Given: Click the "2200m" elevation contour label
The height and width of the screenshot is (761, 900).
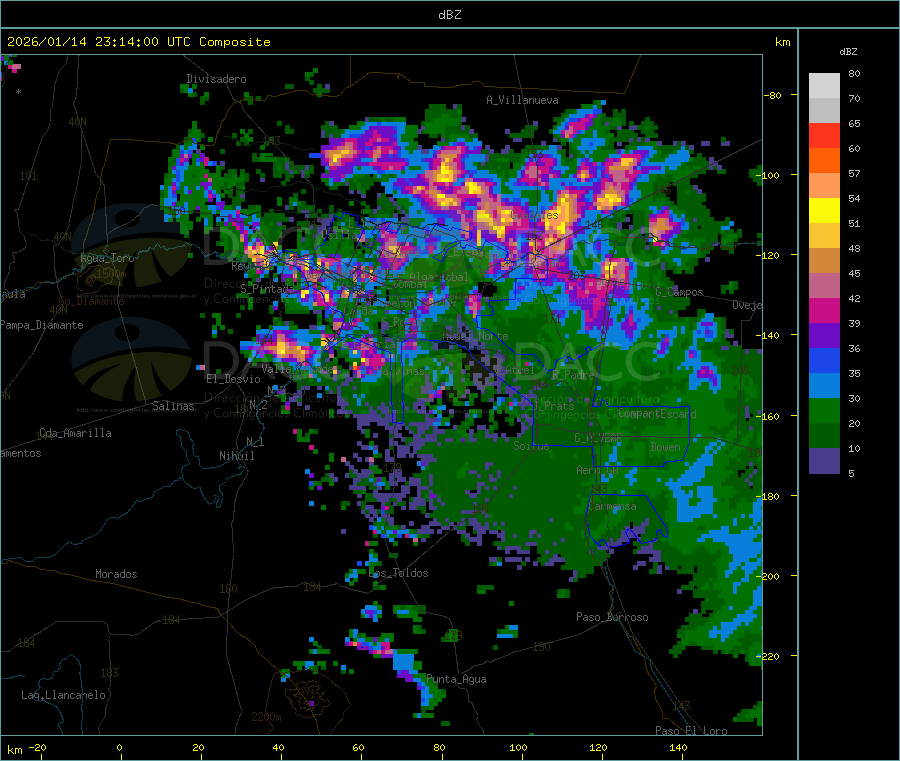Looking at the screenshot, I should [x=266, y=717].
